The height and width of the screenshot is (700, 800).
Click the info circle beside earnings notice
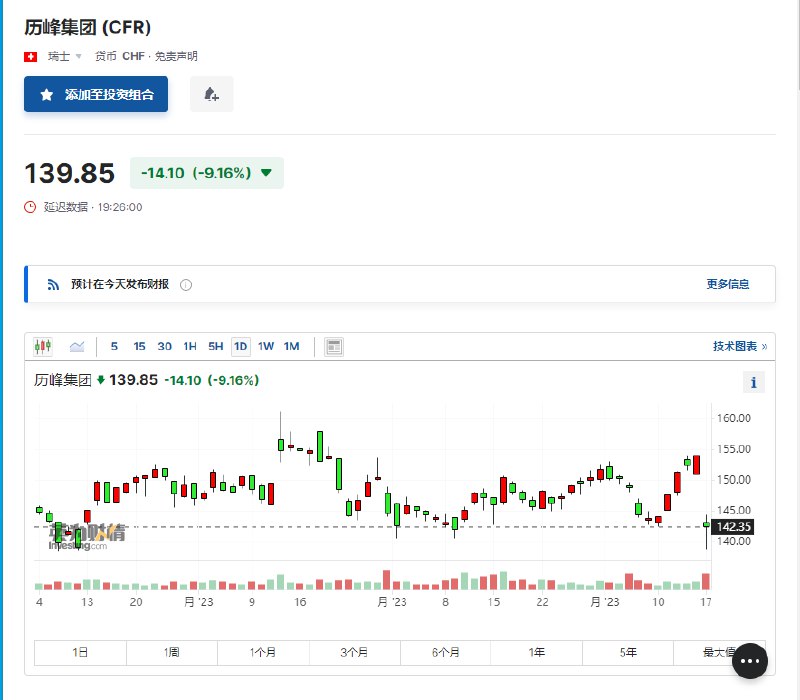[x=186, y=285]
